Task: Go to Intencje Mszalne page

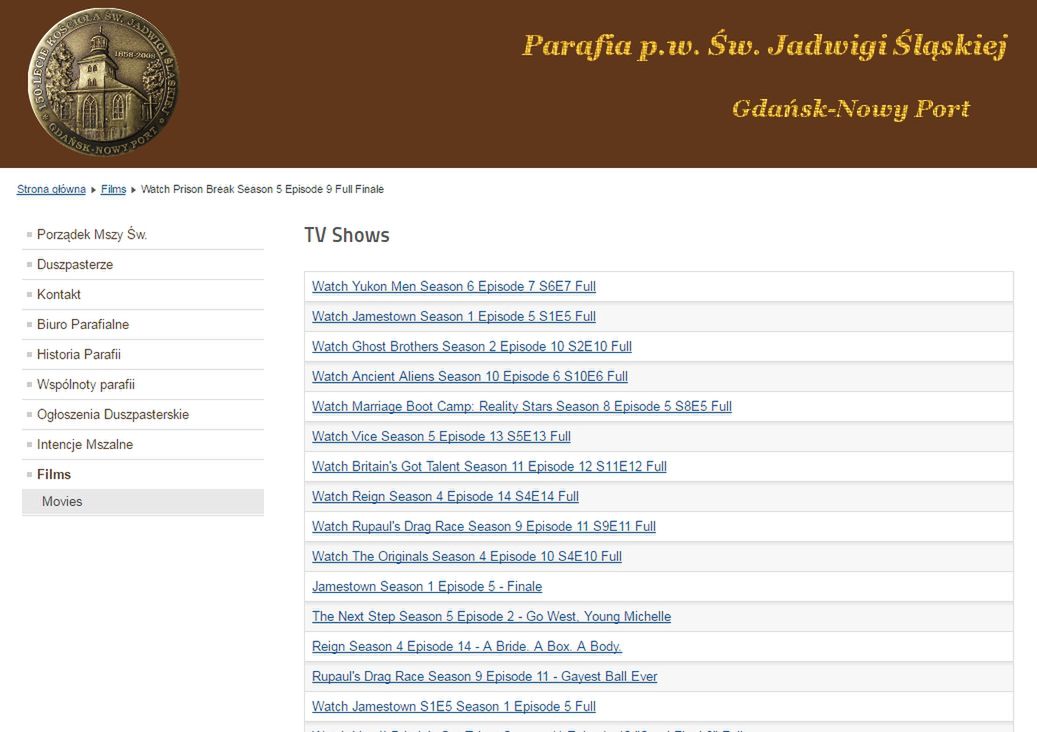Action: tap(85, 444)
